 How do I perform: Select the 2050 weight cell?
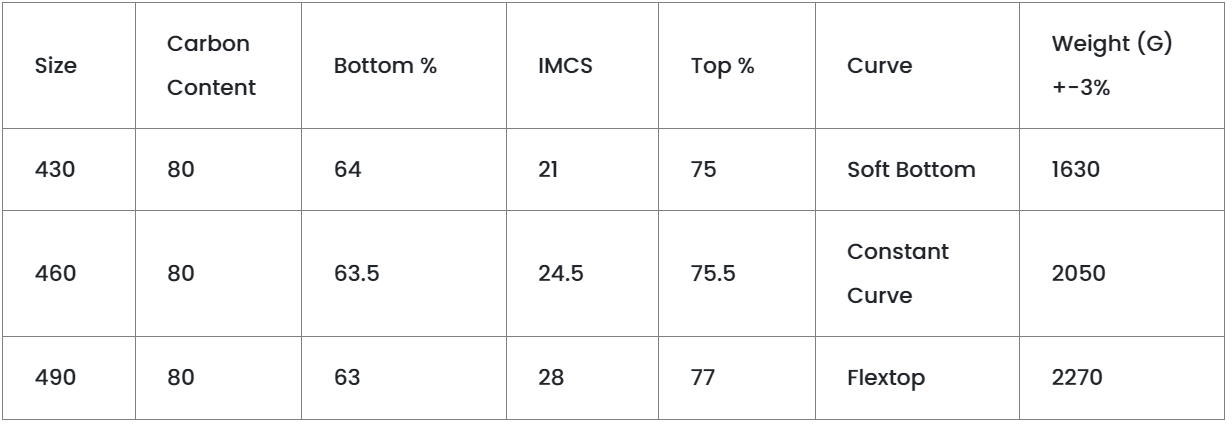[1079, 274]
